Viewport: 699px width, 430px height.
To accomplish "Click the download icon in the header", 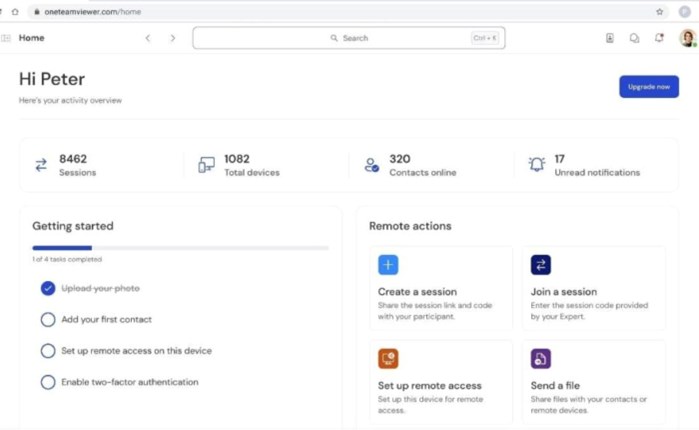I will tap(609, 38).
